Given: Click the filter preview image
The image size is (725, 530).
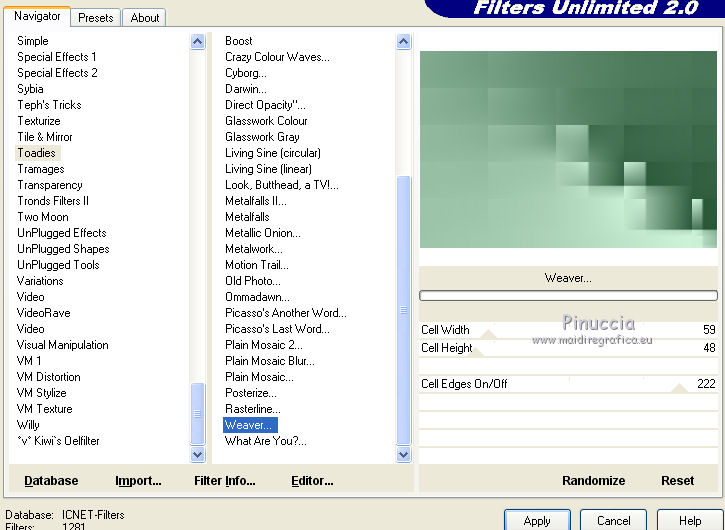Looking at the screenshot, I should click(x=568, y=149).
